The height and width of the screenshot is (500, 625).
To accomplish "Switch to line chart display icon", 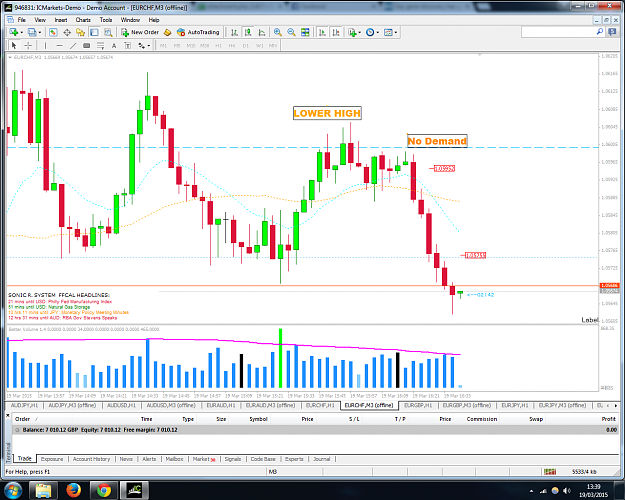I will [x=262, y=32].
